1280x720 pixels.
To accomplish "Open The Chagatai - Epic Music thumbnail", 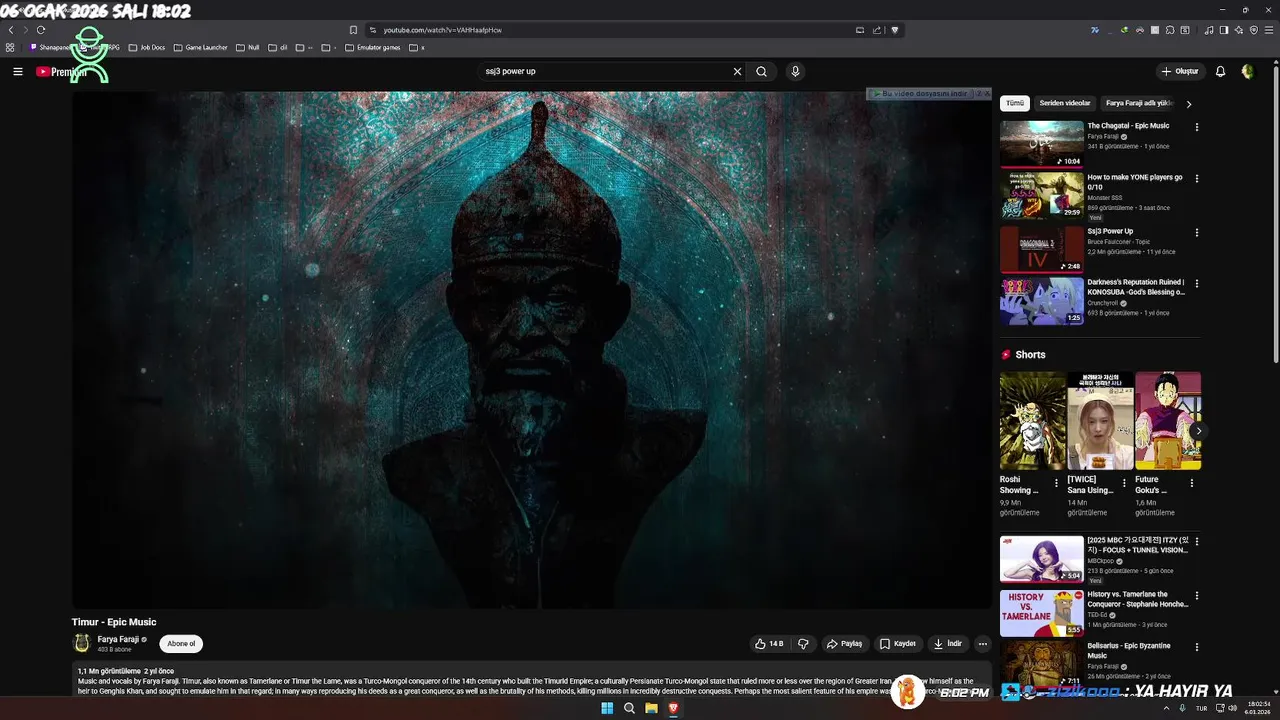I will 1041,143.
